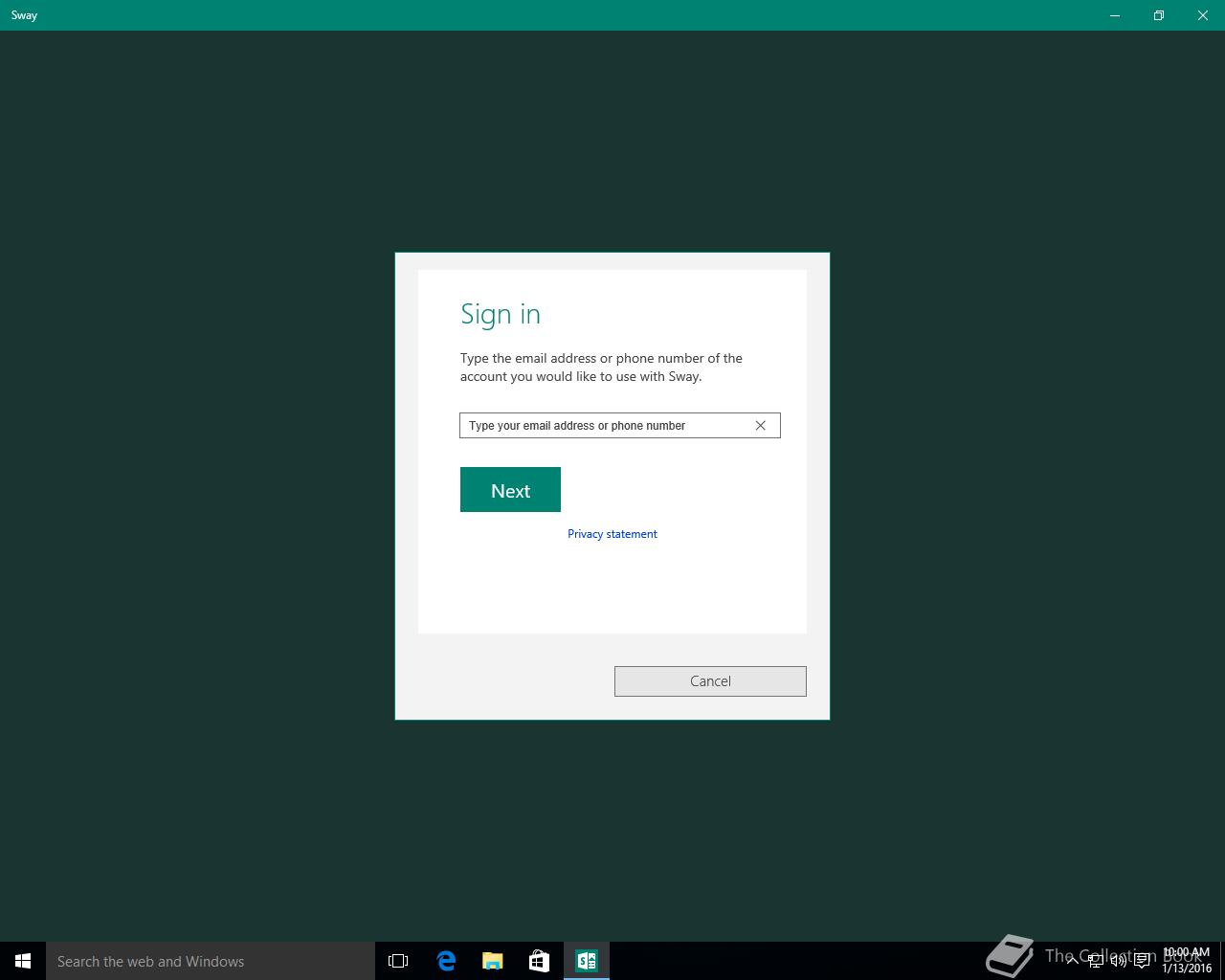Select the Sway app icon in the taskbar
The width and height of the screenshot is (1225, 980).
[587, 961]
